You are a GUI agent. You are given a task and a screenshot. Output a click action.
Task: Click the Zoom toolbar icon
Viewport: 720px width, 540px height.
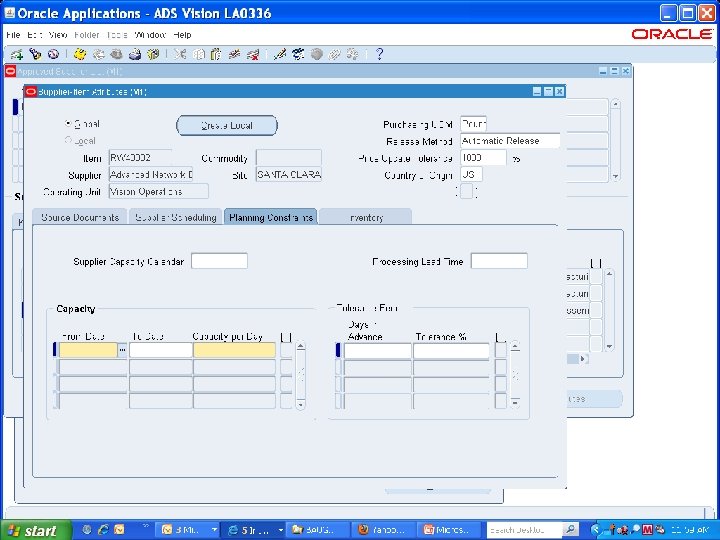298,54
